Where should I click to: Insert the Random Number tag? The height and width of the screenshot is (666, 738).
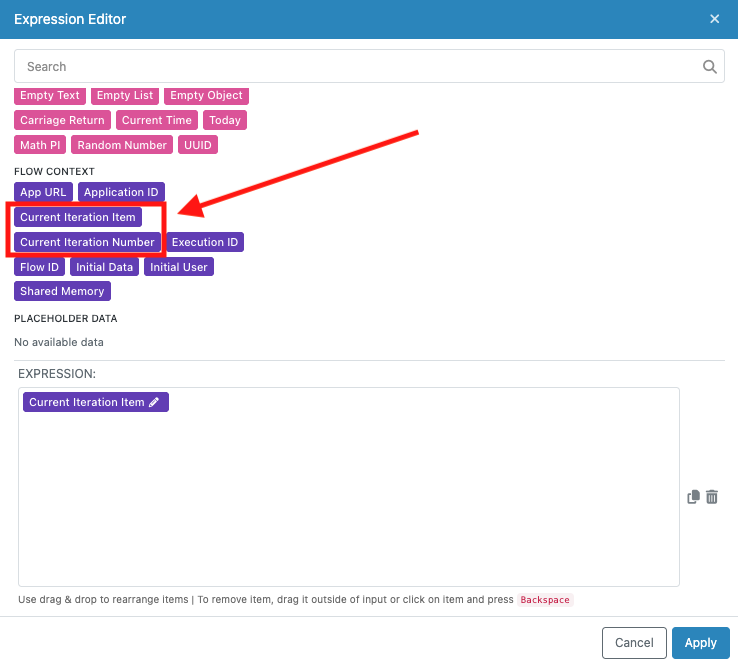pyautogui.click(x=122, y=145)
